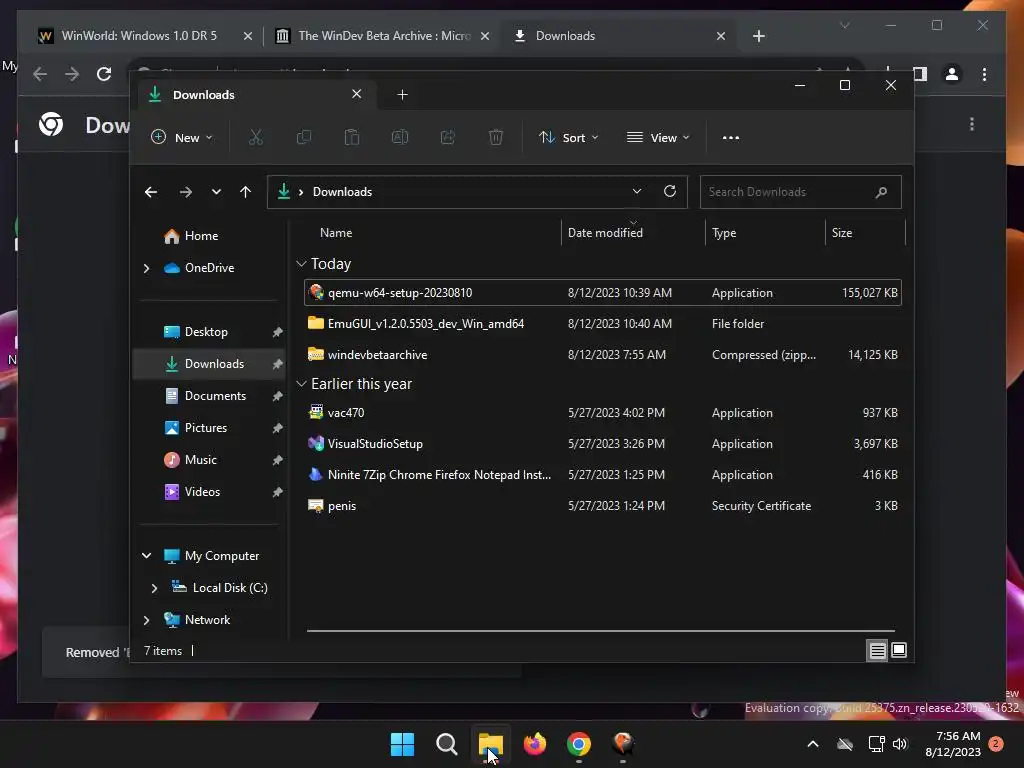
Task: Open the See more three-dots menu in Explorer
Action: [731, 138]
